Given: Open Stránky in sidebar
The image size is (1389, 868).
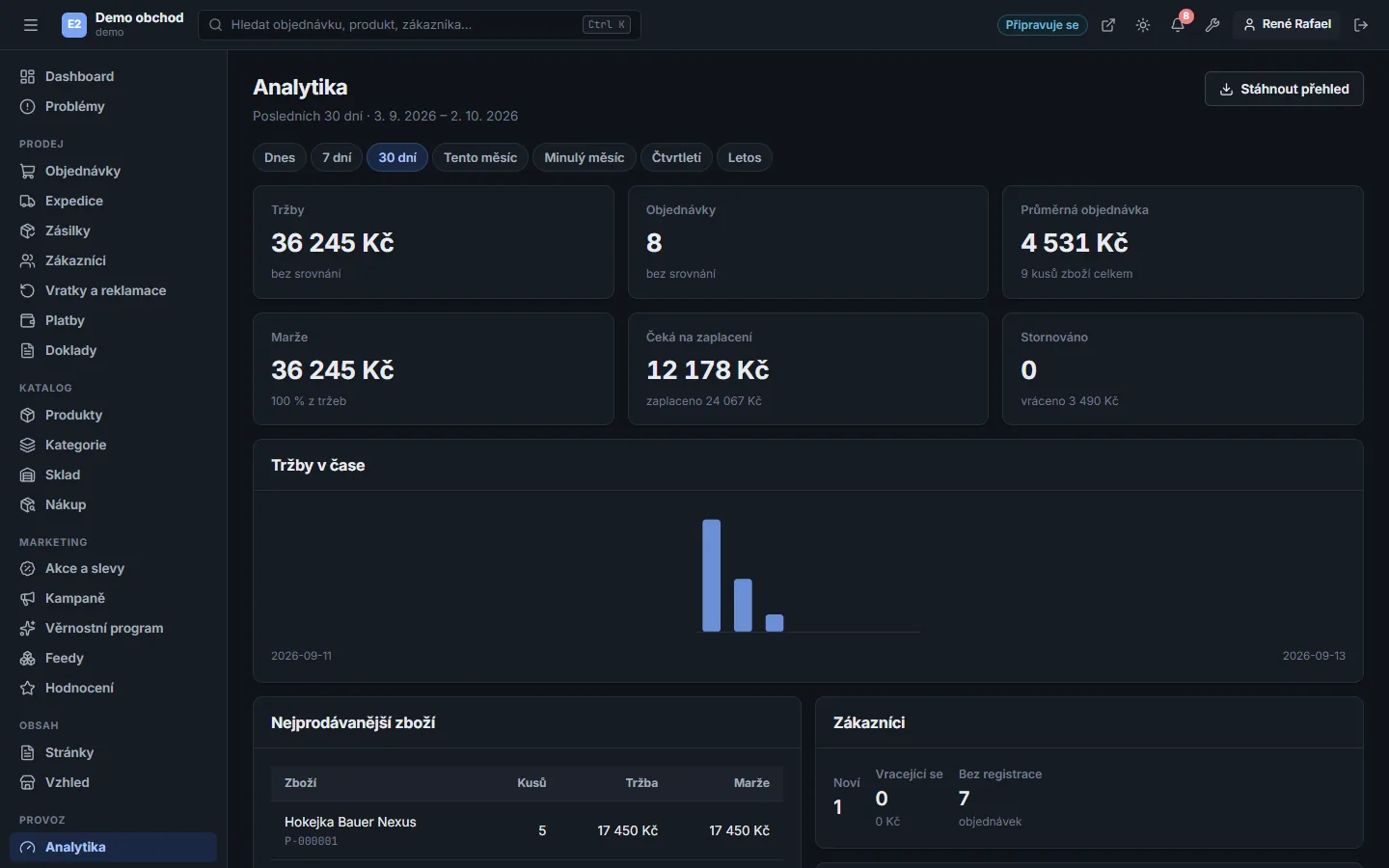Looking at the screenshot, I should pyautogui.click(x=113, y=752).
